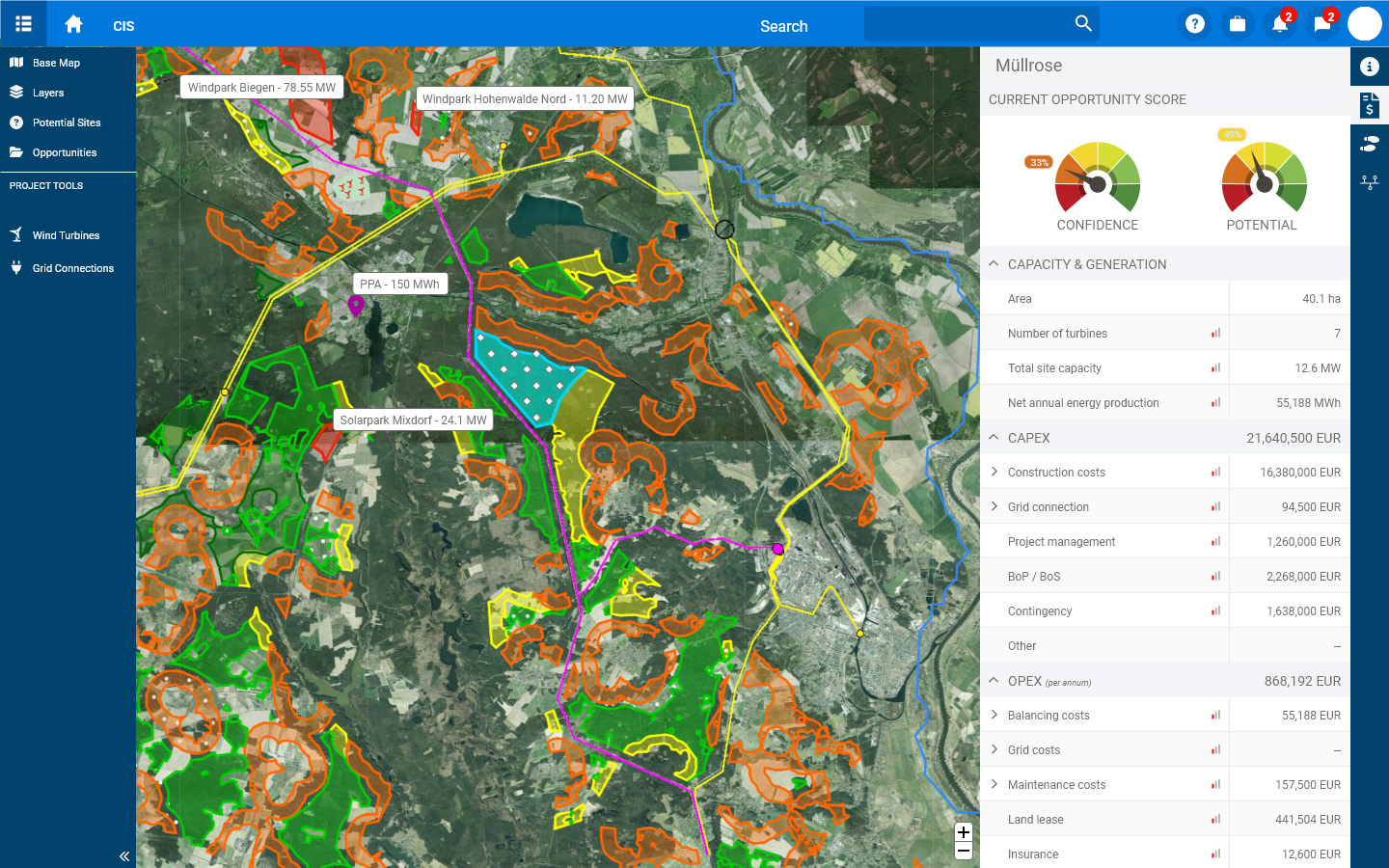Viewport: 1389px width, 868px height.
Task: Expand the Balancing costs details
Action: coord(994,715)
